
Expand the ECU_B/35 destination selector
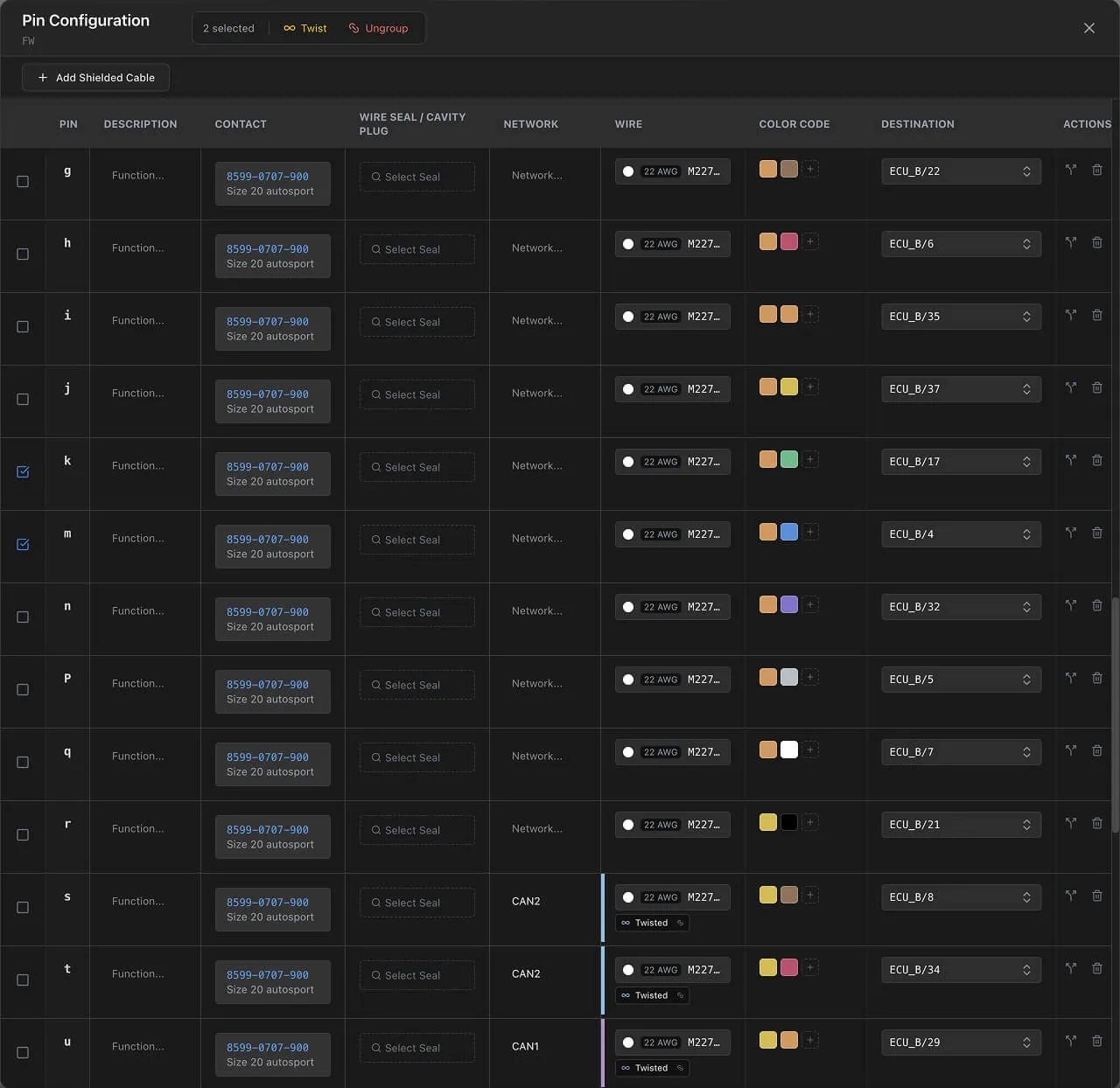pos(961,317)
